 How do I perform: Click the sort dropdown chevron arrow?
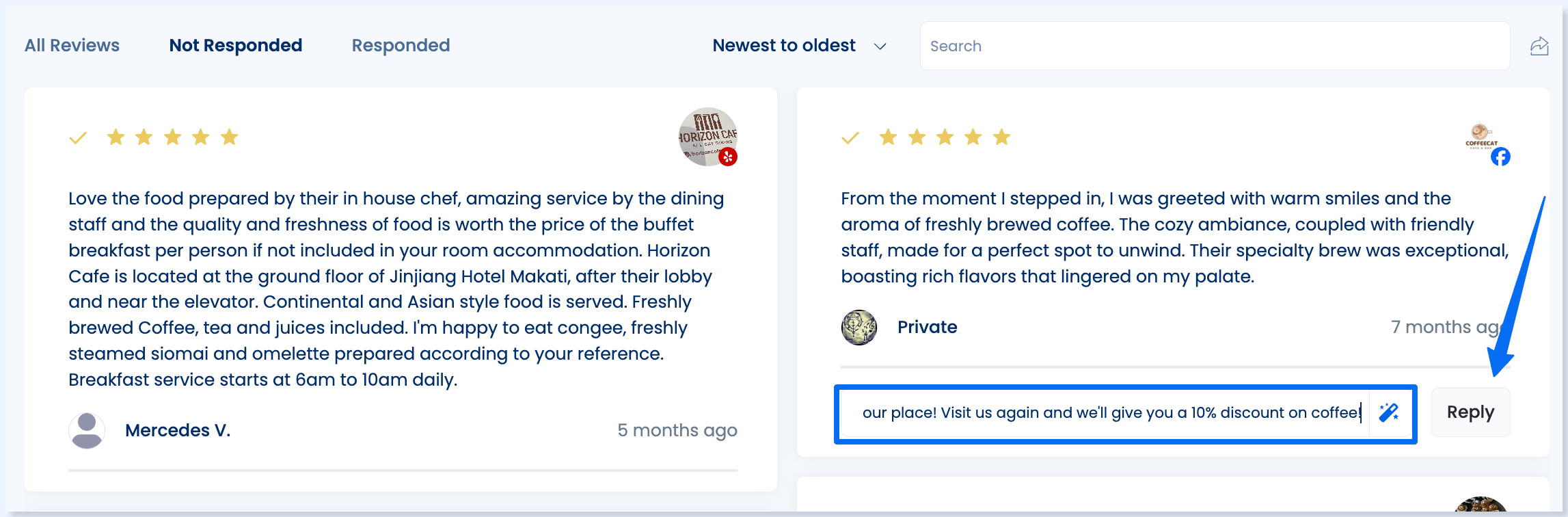click(880, 47)
